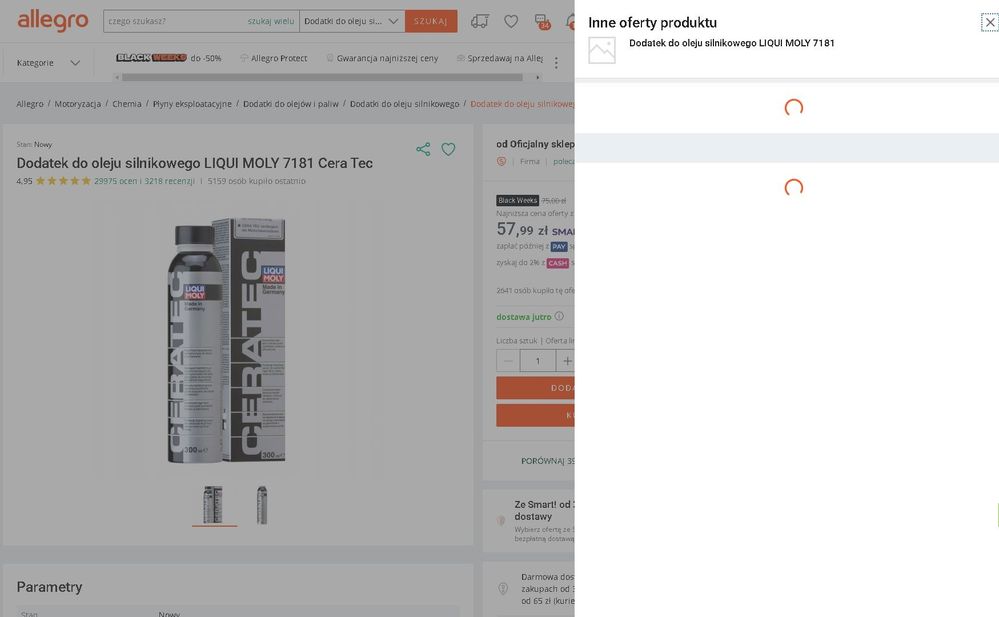Open the messages chat icon in header
The width and height of the screenshot is (999, 617).
click(542, 22)
